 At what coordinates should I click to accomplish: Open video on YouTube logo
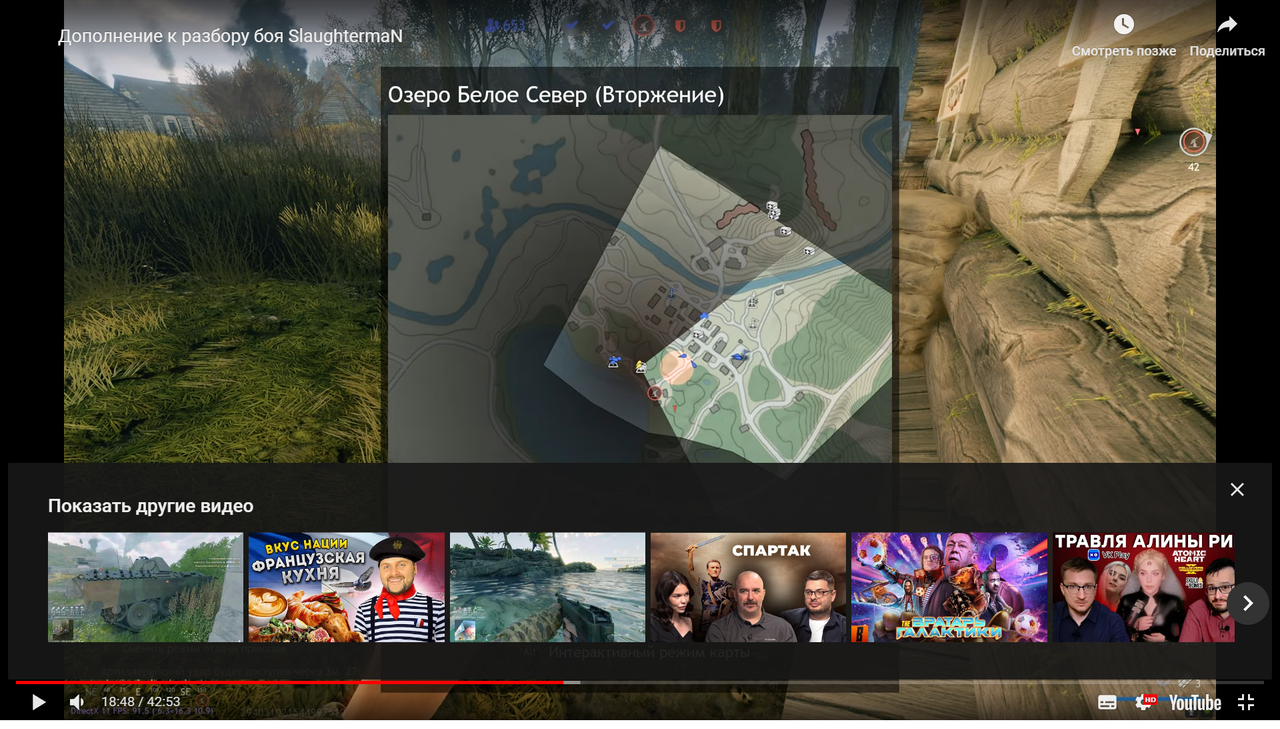pyautogui.click(x=1195, y=703)
